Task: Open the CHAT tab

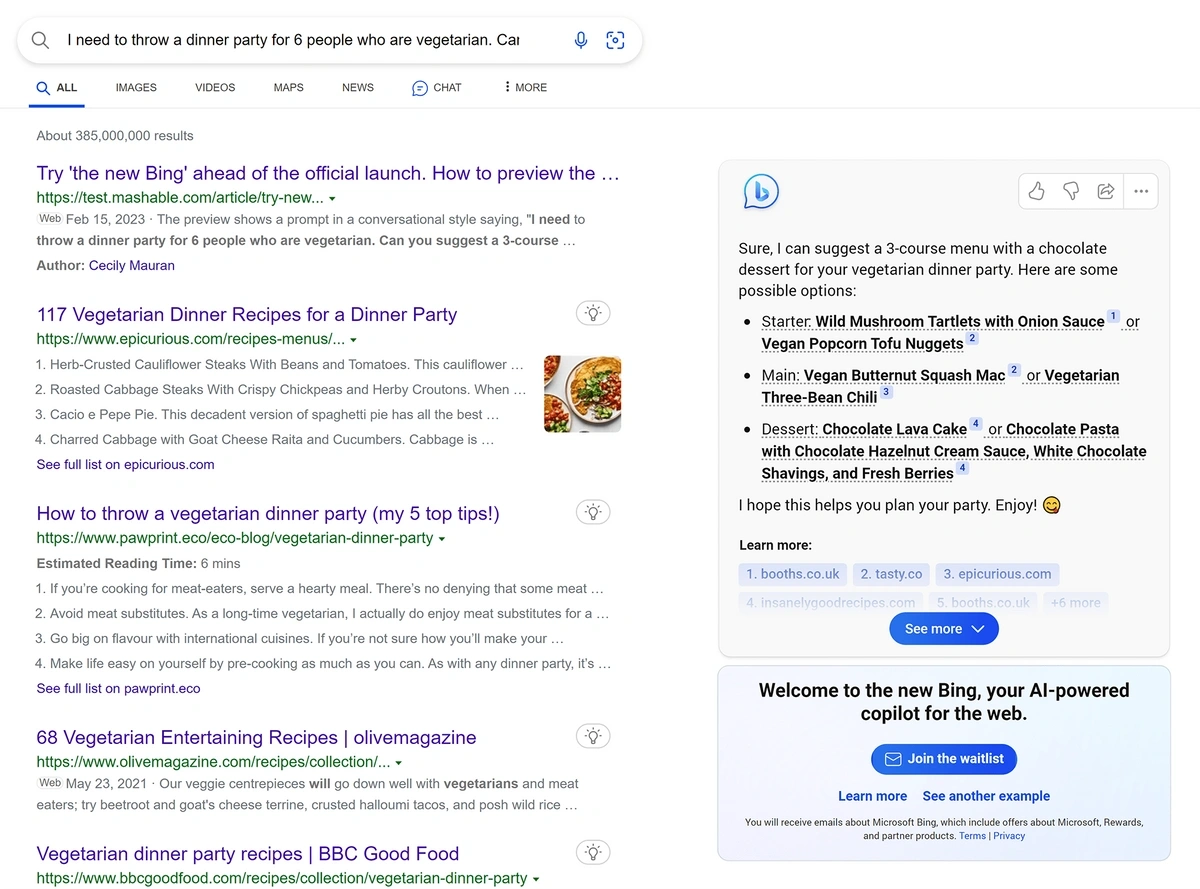Action: point(437,88)
